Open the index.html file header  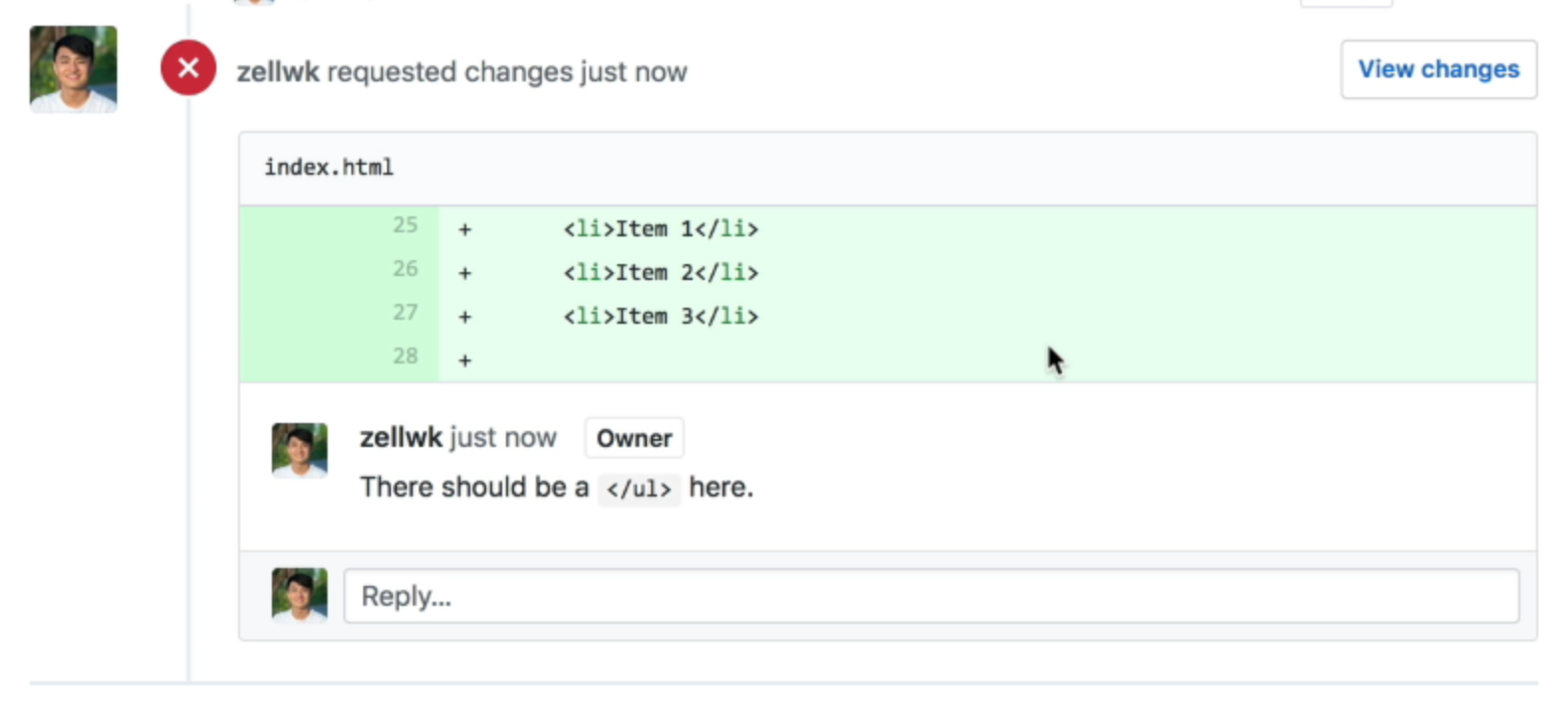[x=327, y=167]
